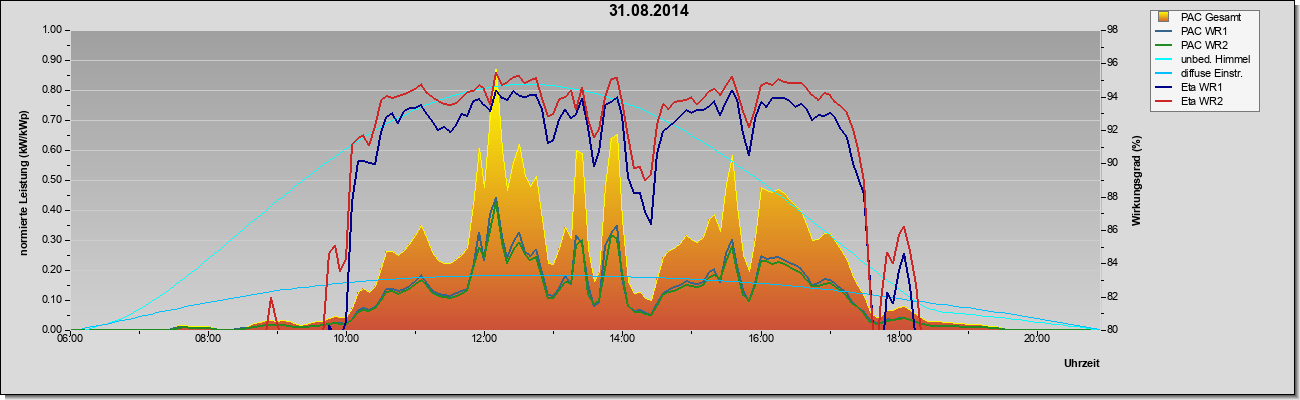Click the 1.00 left axis tick label
The image size is (1300, 400).
click(x=50, y=30)
